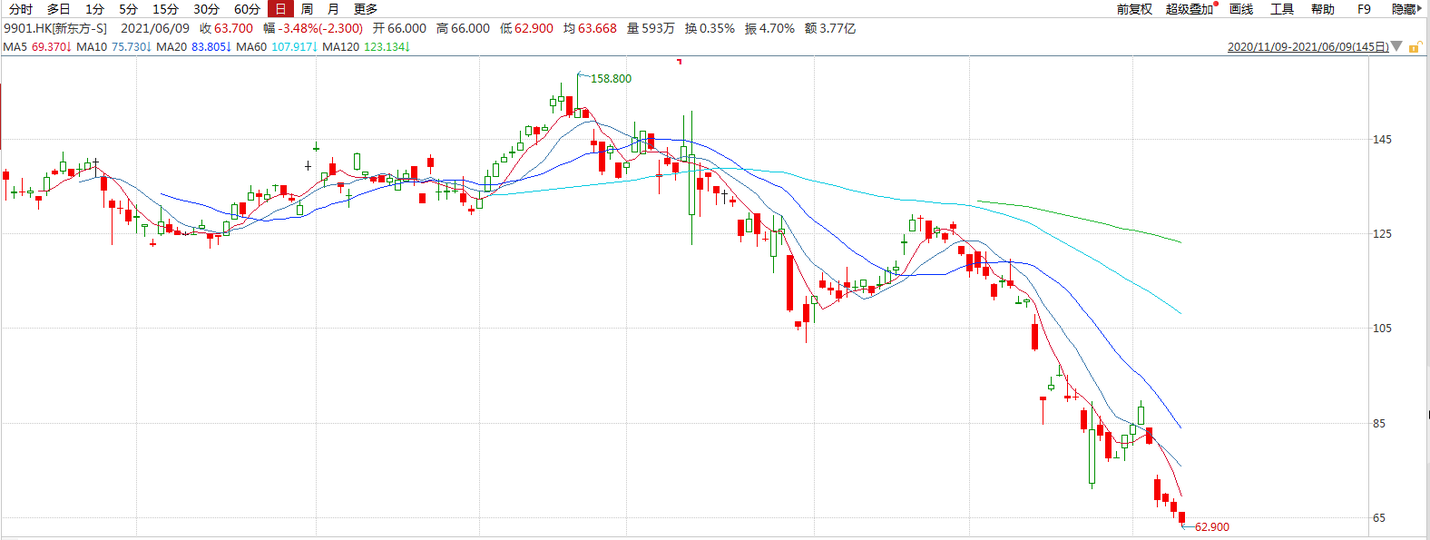Switch to the 分时 intraday chart tab
This screenshot has height=540, width=1430.
point(21,9)
